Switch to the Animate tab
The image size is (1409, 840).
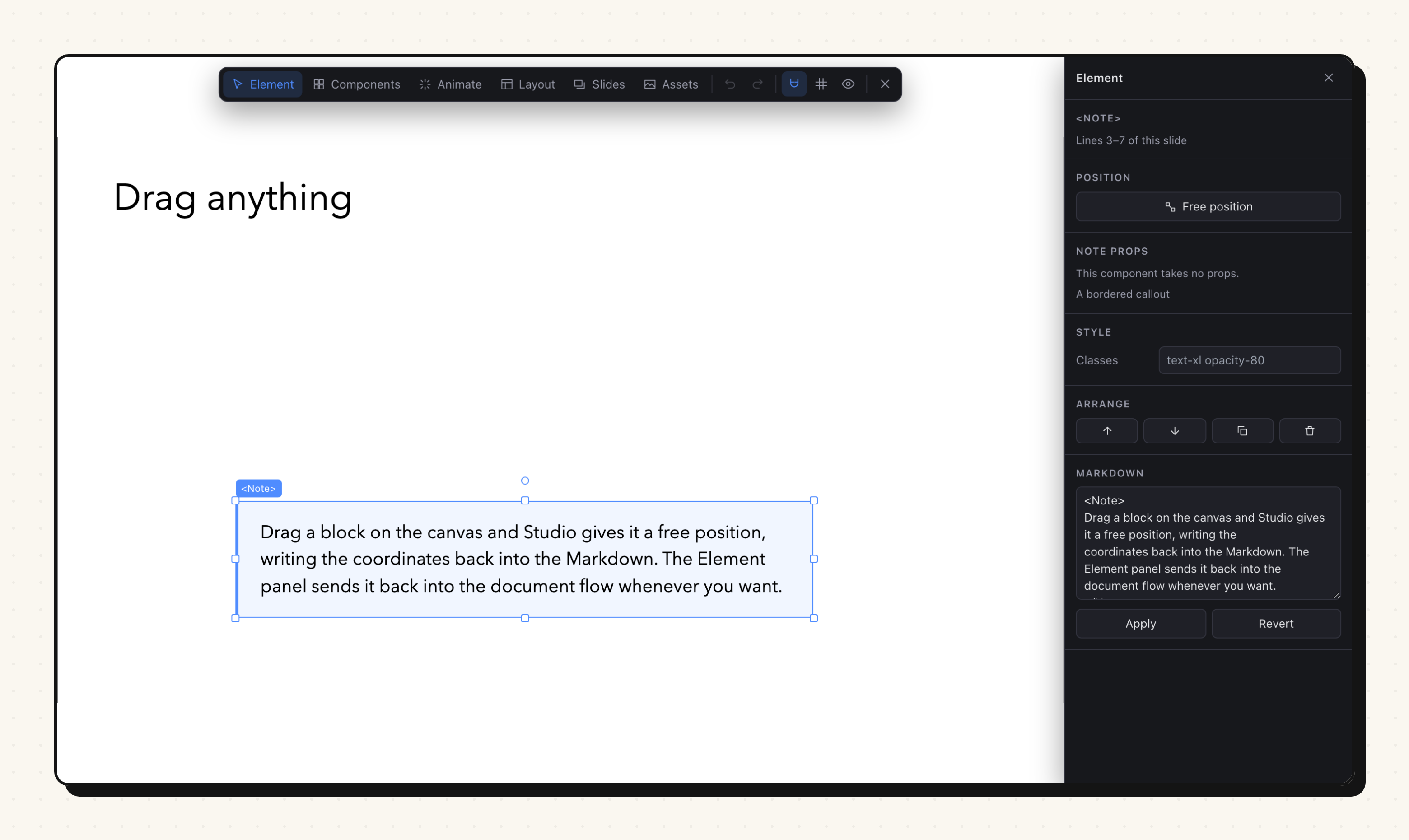pyautogui.click(x=450, y=84)
